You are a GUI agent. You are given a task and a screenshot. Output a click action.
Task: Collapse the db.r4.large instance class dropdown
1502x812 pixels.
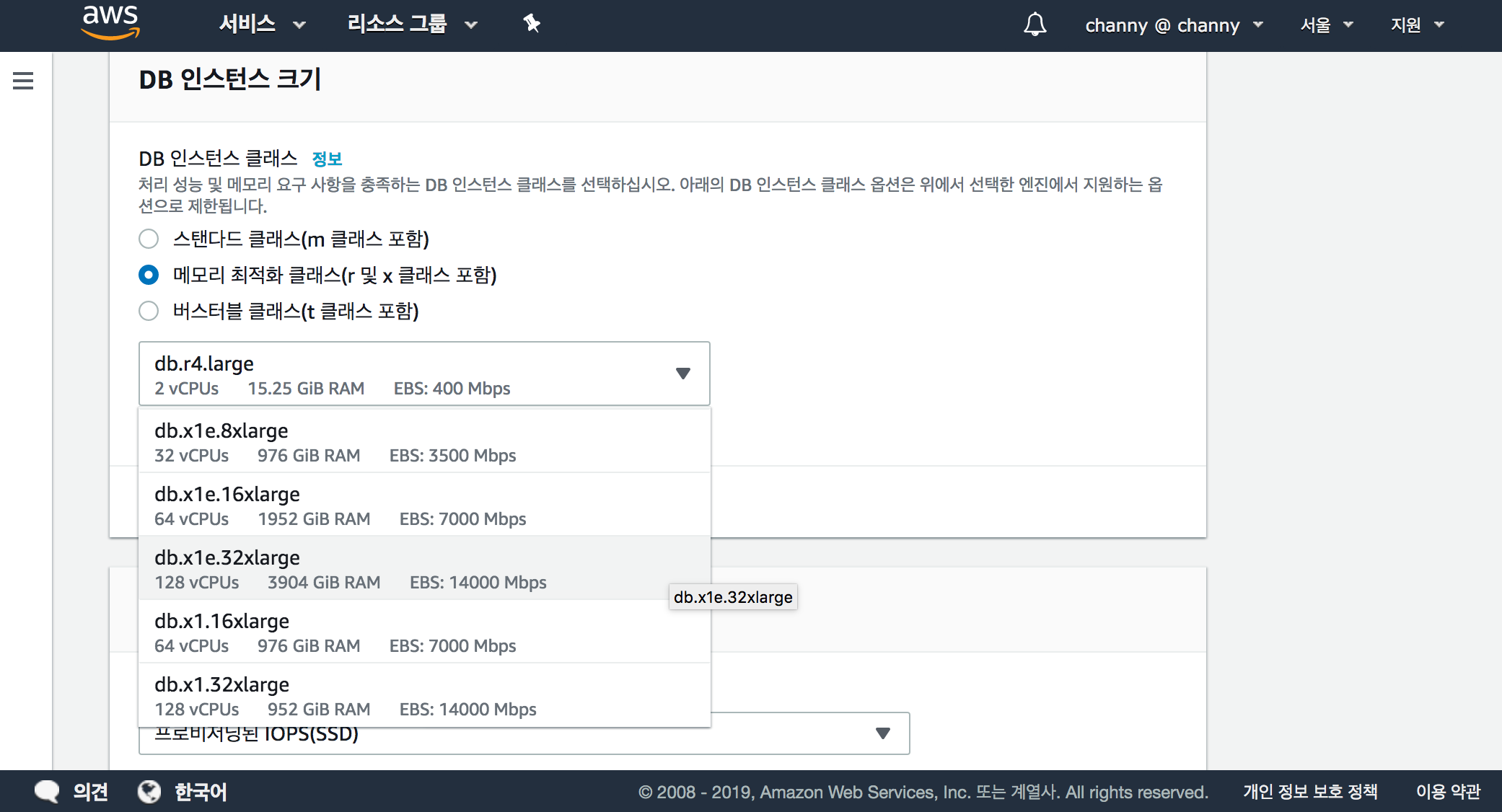682,374
